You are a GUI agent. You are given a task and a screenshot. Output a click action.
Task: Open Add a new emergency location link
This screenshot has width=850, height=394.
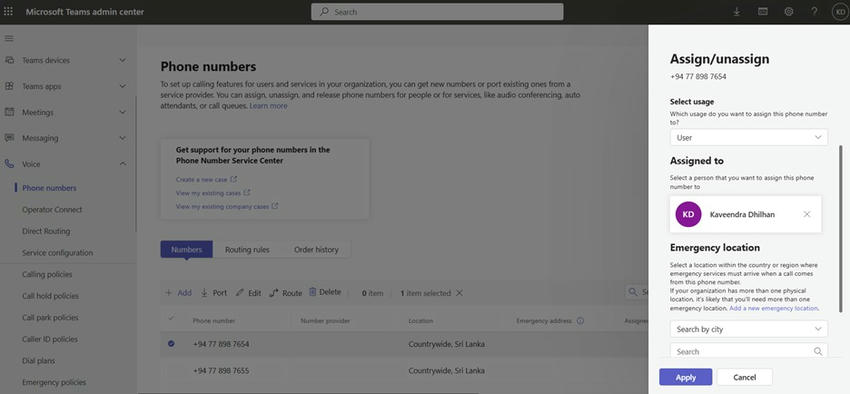coord(774,308)
